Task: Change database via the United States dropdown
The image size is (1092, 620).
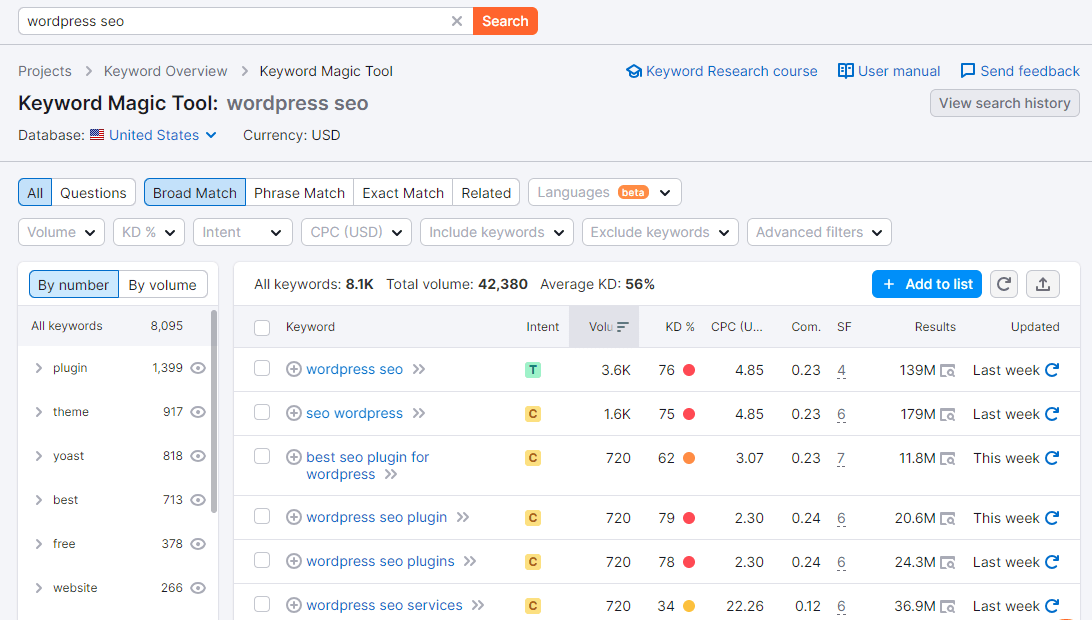Action: click(153, 135)
